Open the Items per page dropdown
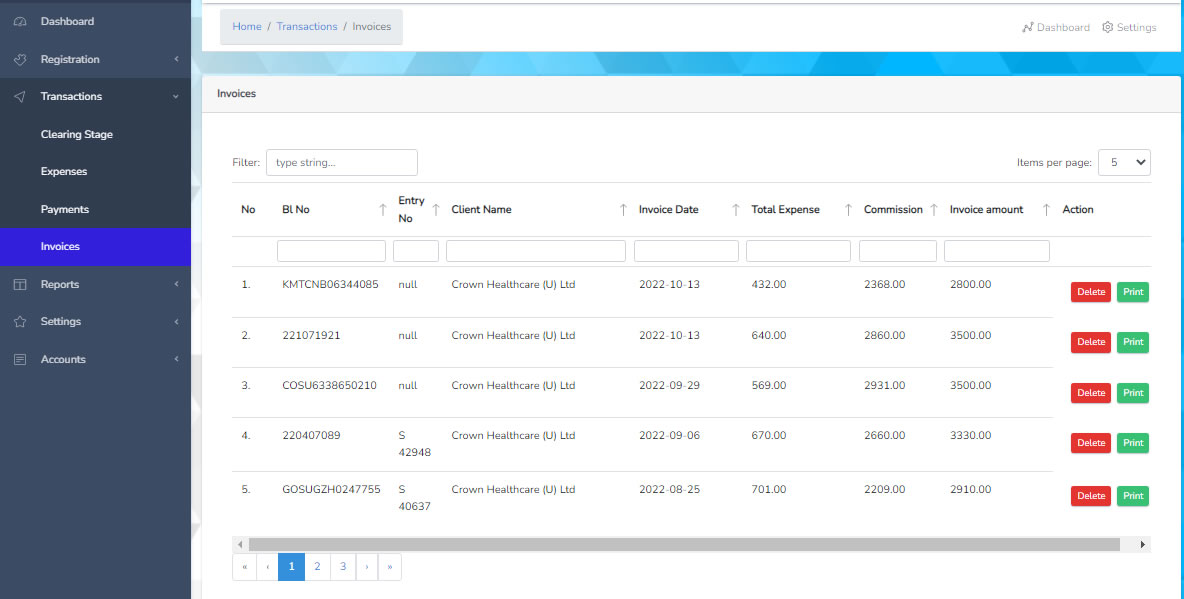 (1124, 162)
